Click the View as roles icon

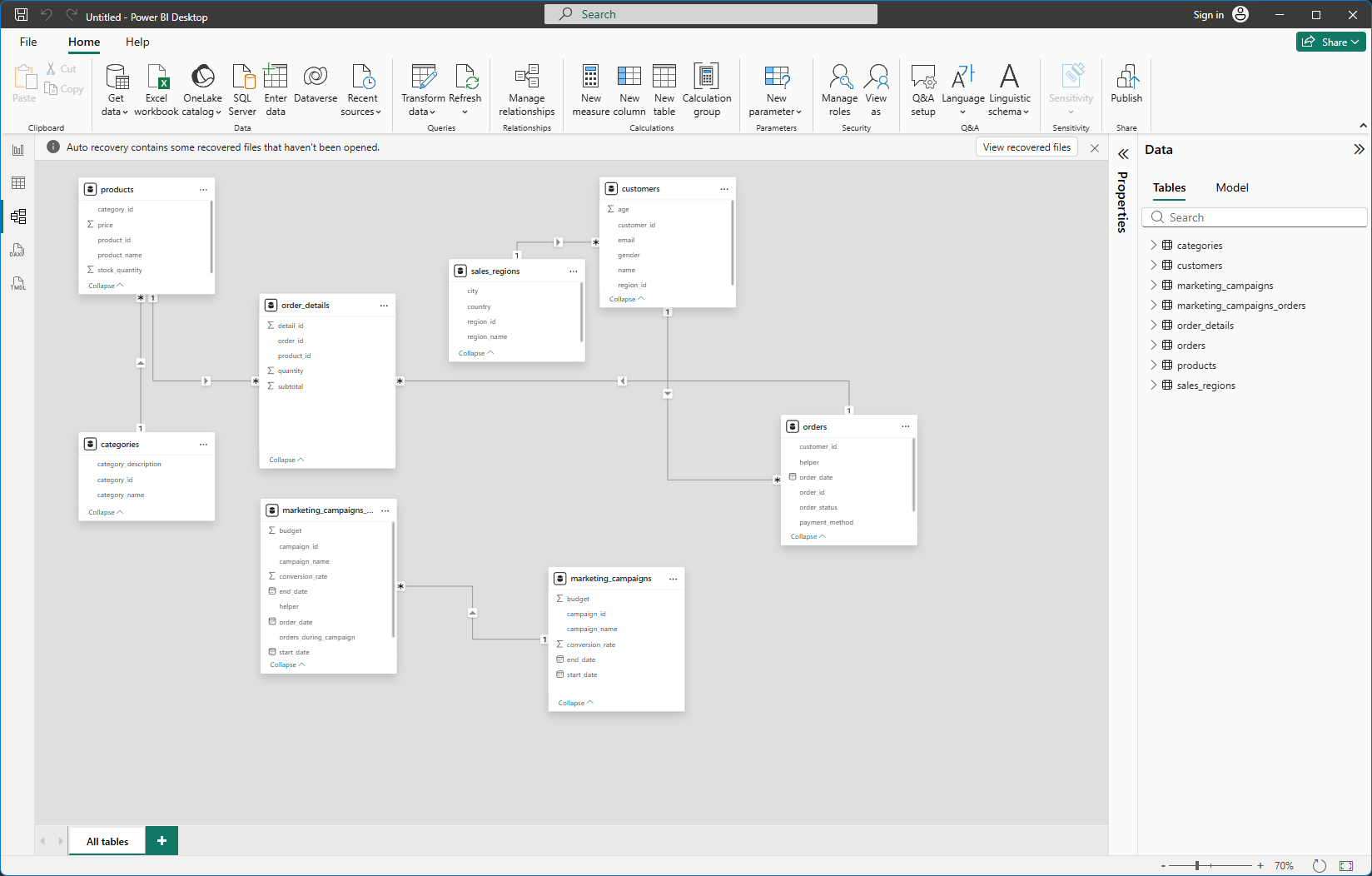pos(876,77)
